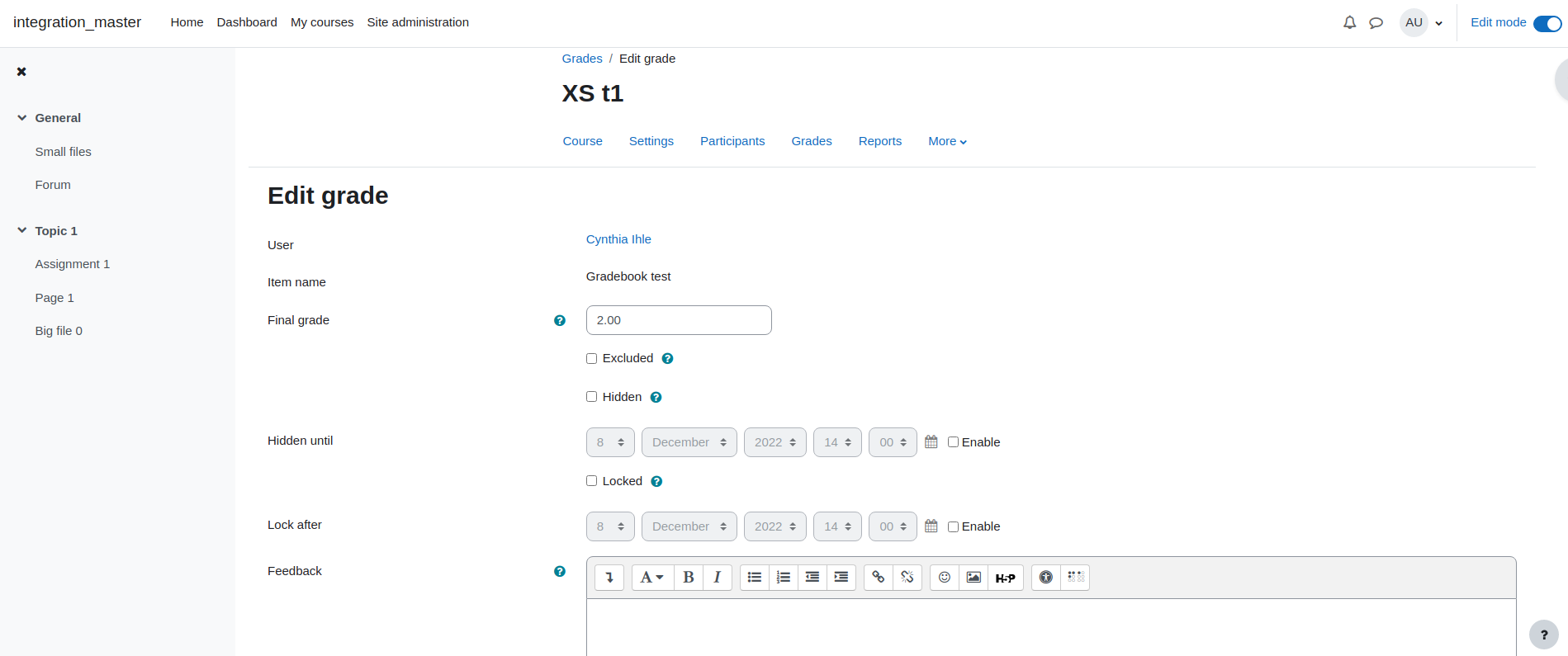Open paragraph styles menu in editor
Viewport: 1568px width, 656px height.
(653, 578)
